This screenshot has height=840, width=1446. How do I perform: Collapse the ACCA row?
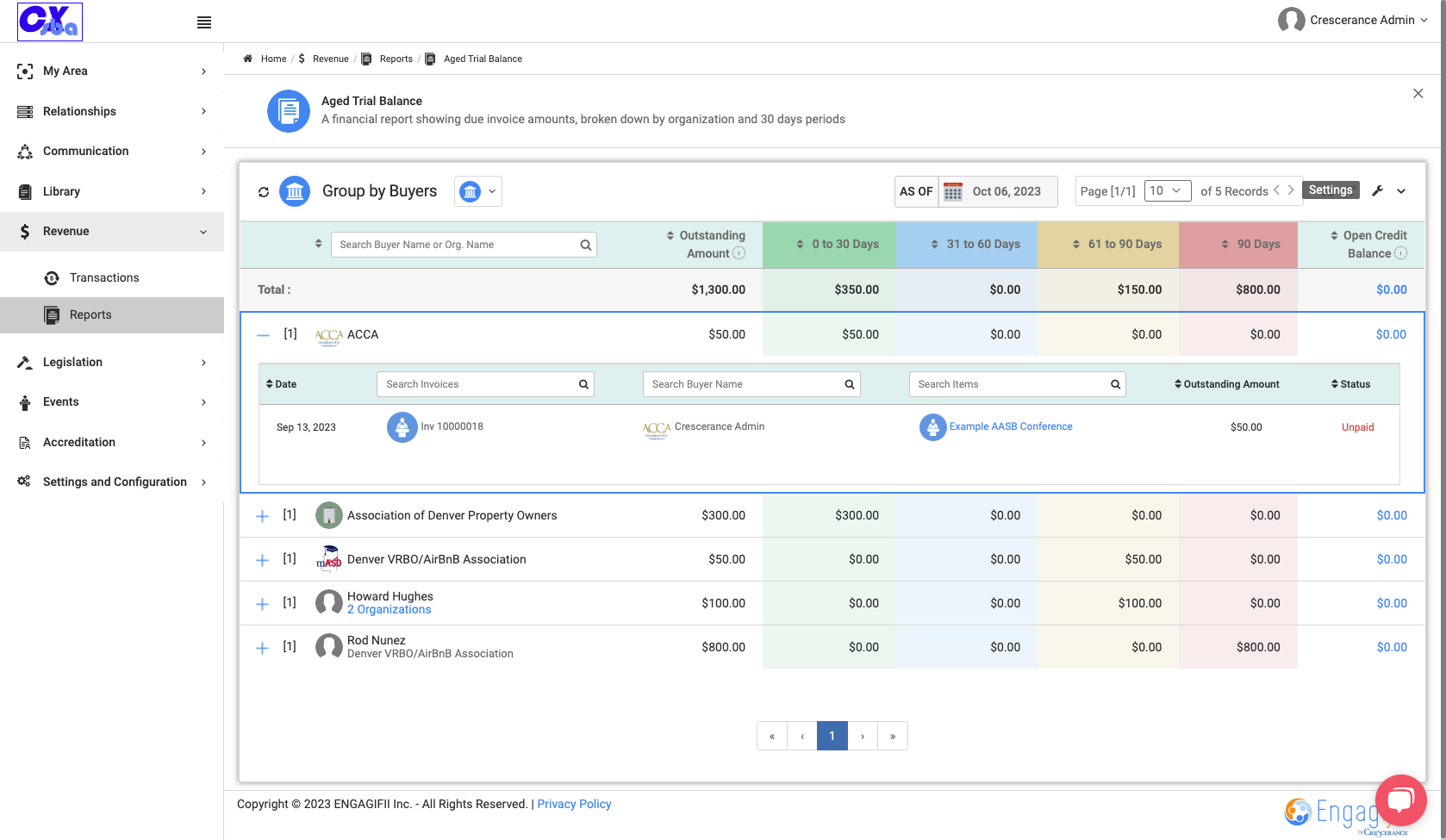(x=263, y=334)
